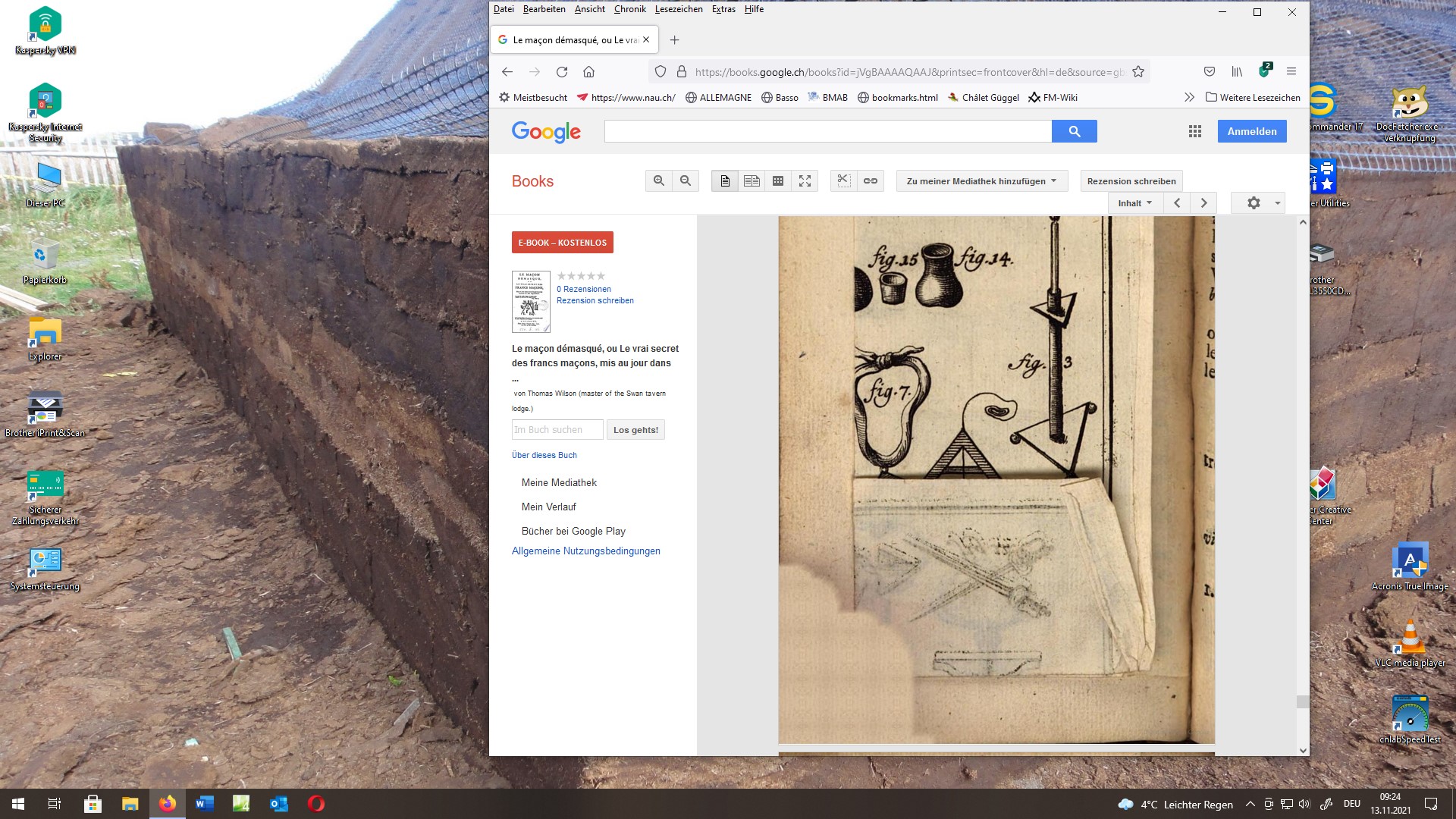This screenshot has width=1456, height=819.
Task: Go to previous page arrow
Action: click(x=1177, y=203)
